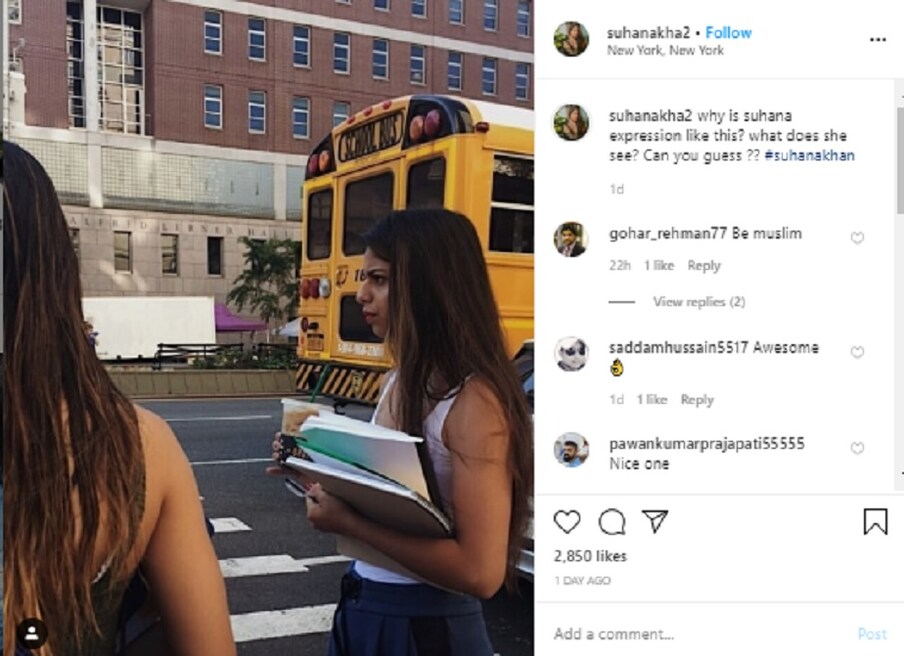Share the post using the paper plane icon
The image size is (904, 656).
click(656, 521)
